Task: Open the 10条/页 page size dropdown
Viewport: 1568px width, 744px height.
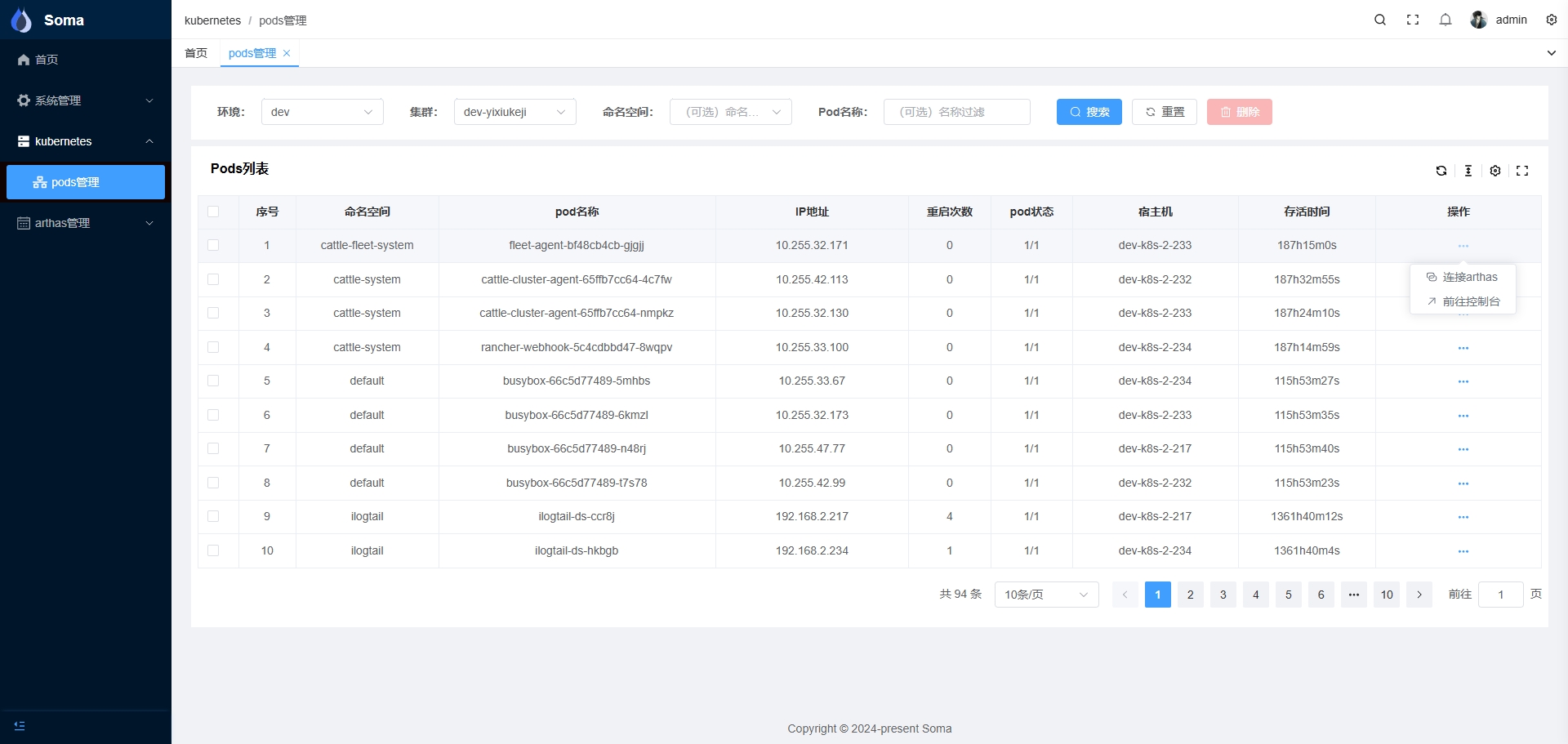Action: pyautogui.click(x=1046, y=595)
